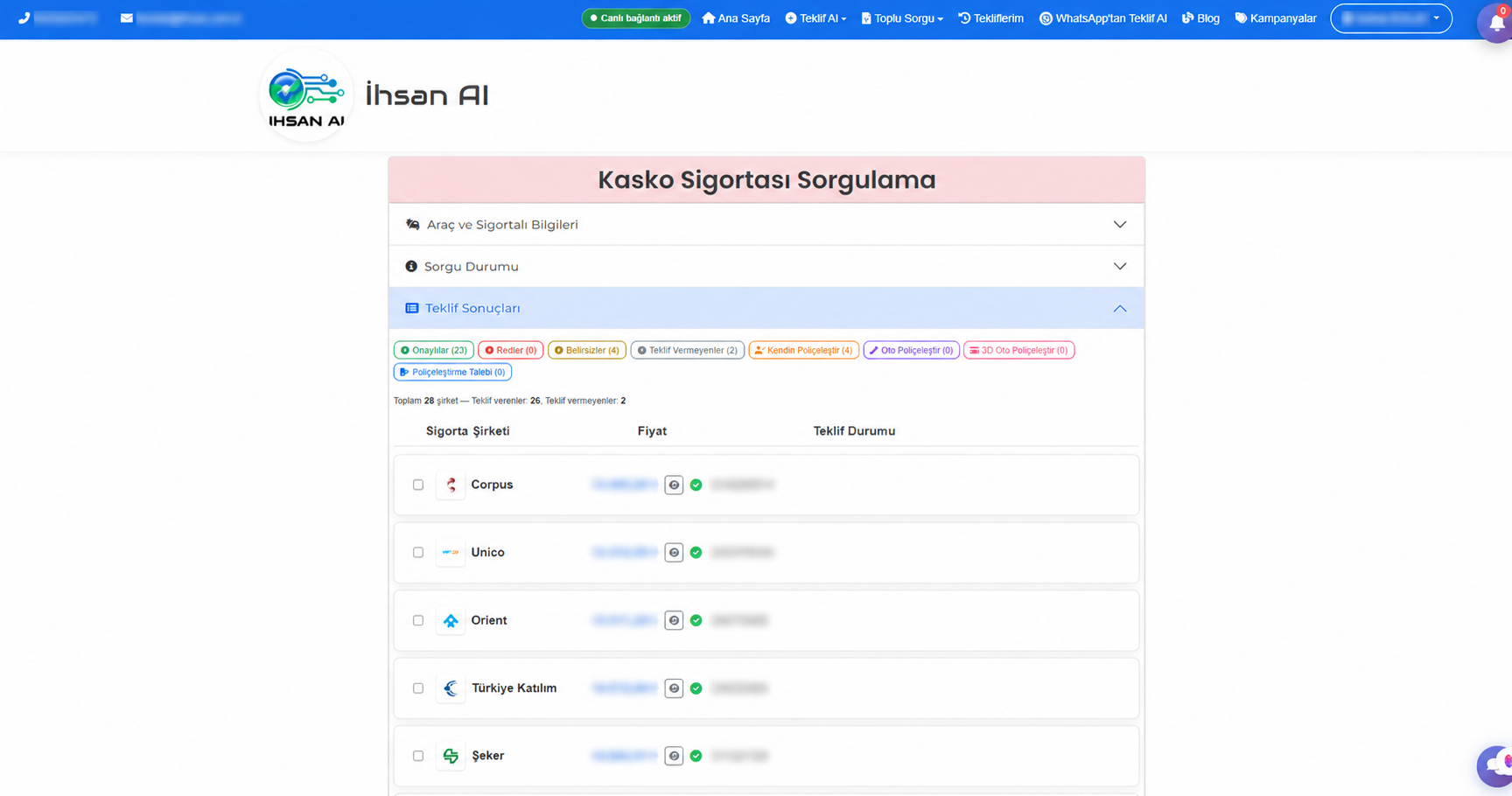This screenshot has width=1512, height=796.
Task: Click the Orient company logo
Action: [451, 620]
